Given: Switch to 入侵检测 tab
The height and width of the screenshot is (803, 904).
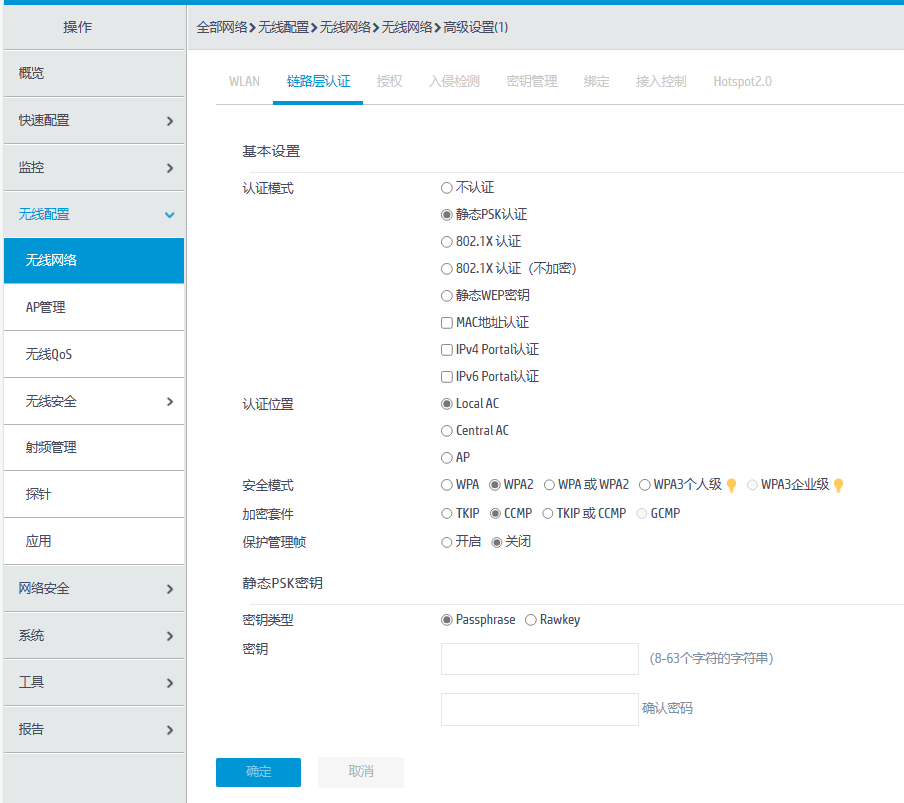Looking at the screenshot, I should 454,82.
